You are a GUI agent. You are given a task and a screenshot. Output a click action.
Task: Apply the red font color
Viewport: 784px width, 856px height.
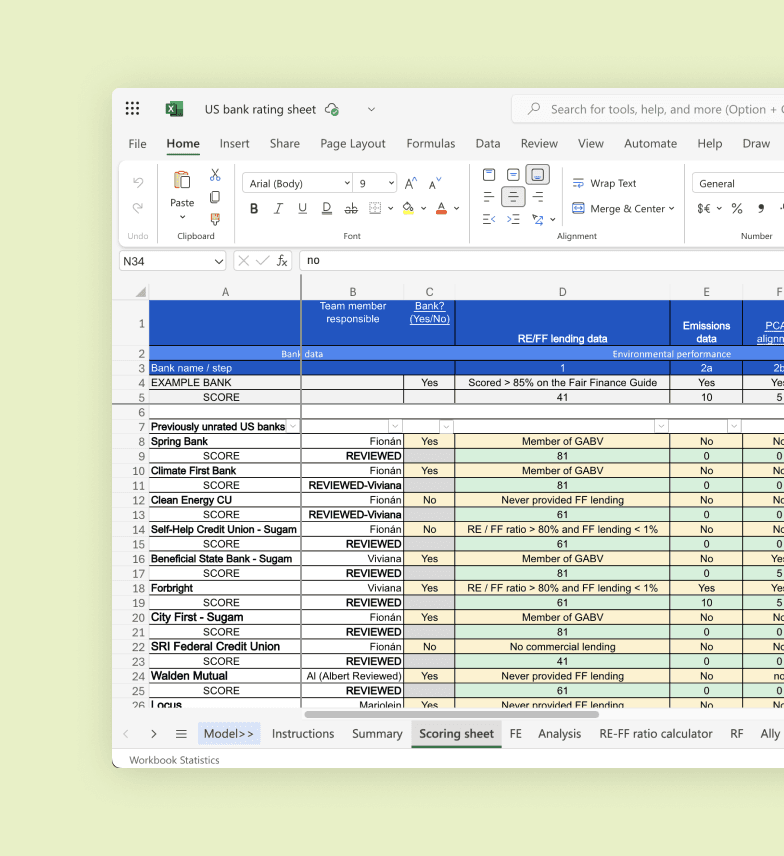click(441, 208)
